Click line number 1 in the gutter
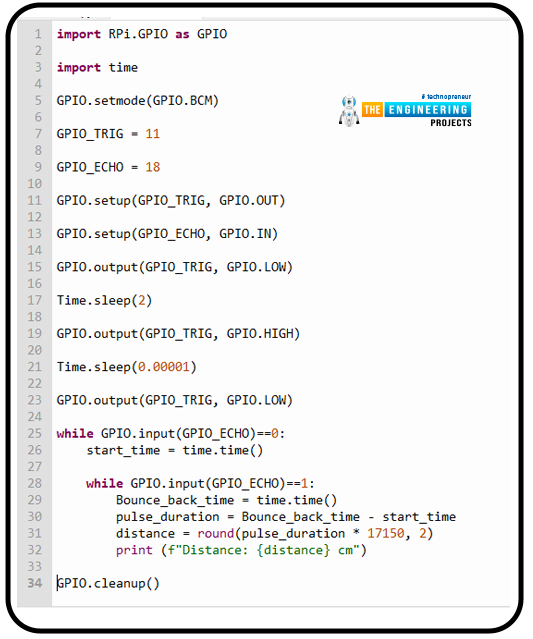This screenshot has width=533, height=639. click(38, 34)
